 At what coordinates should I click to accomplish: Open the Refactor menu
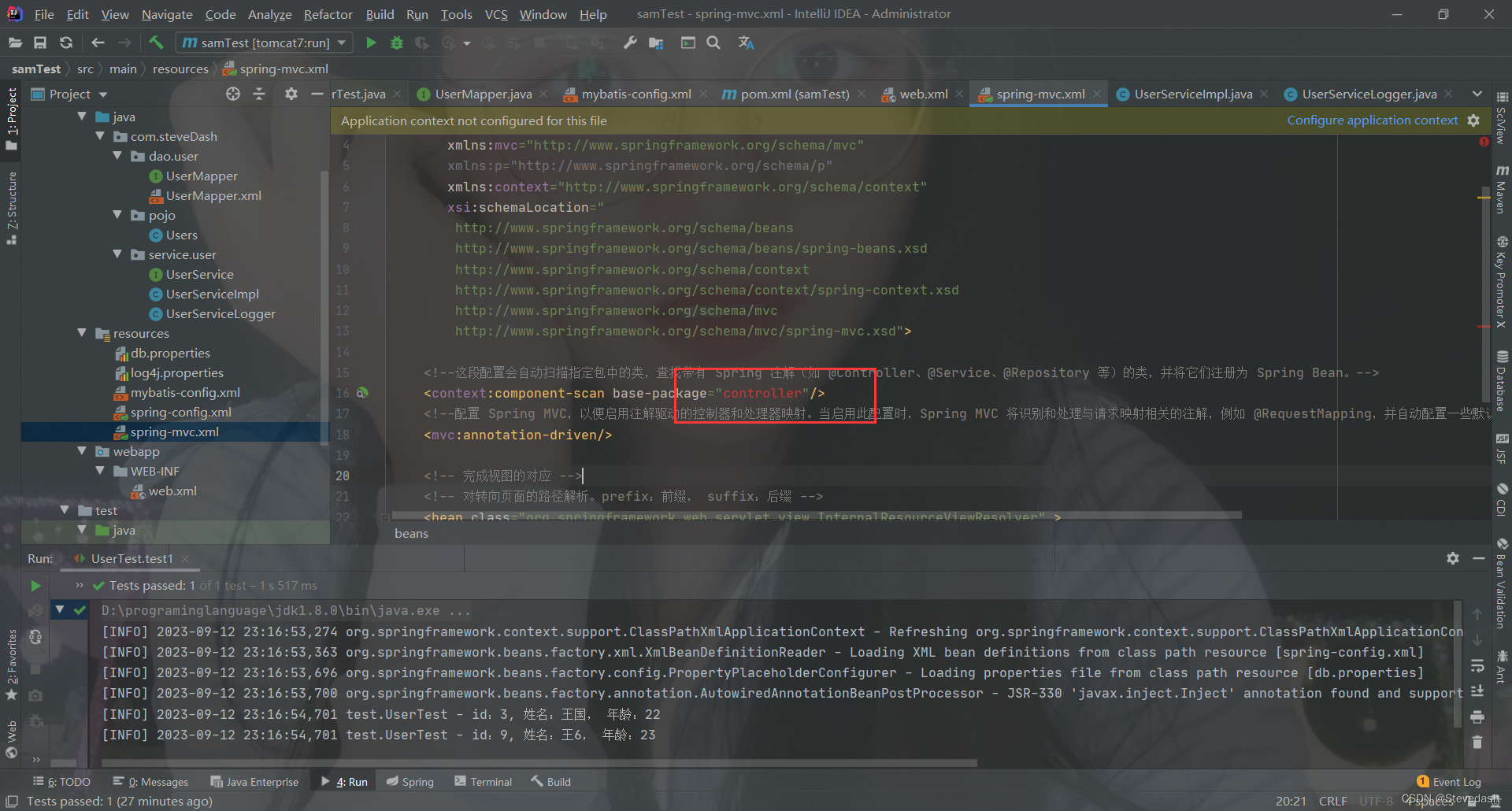point(328,14)
